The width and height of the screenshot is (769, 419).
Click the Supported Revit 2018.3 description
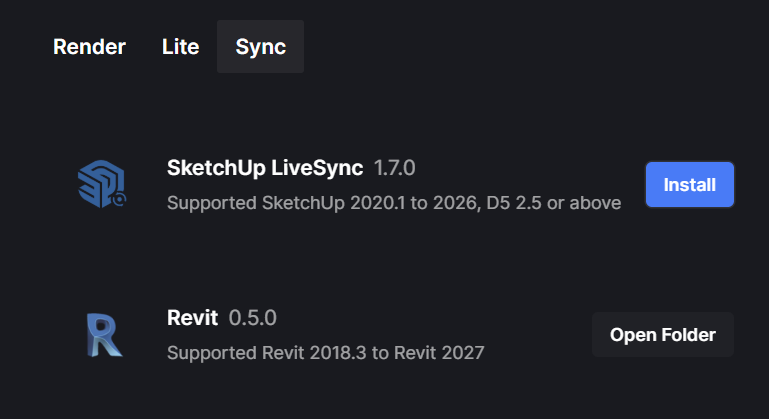click(326, 353)
